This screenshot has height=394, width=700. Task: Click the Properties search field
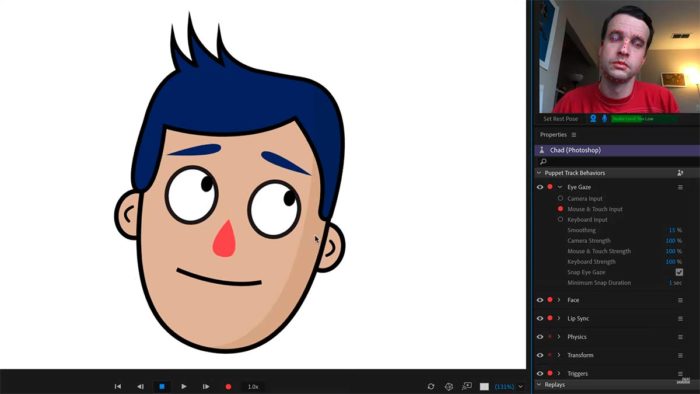[617, 161]
